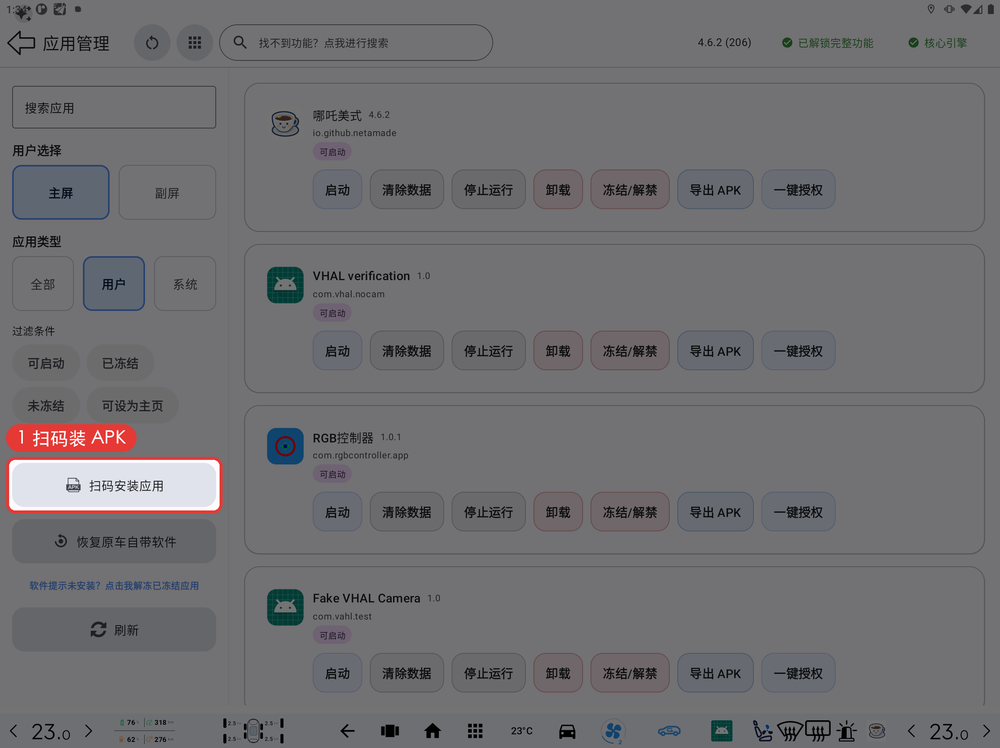The image size is (1000, 748).
Task: Tap hazard beacon light icon
Action: [847, 731]
